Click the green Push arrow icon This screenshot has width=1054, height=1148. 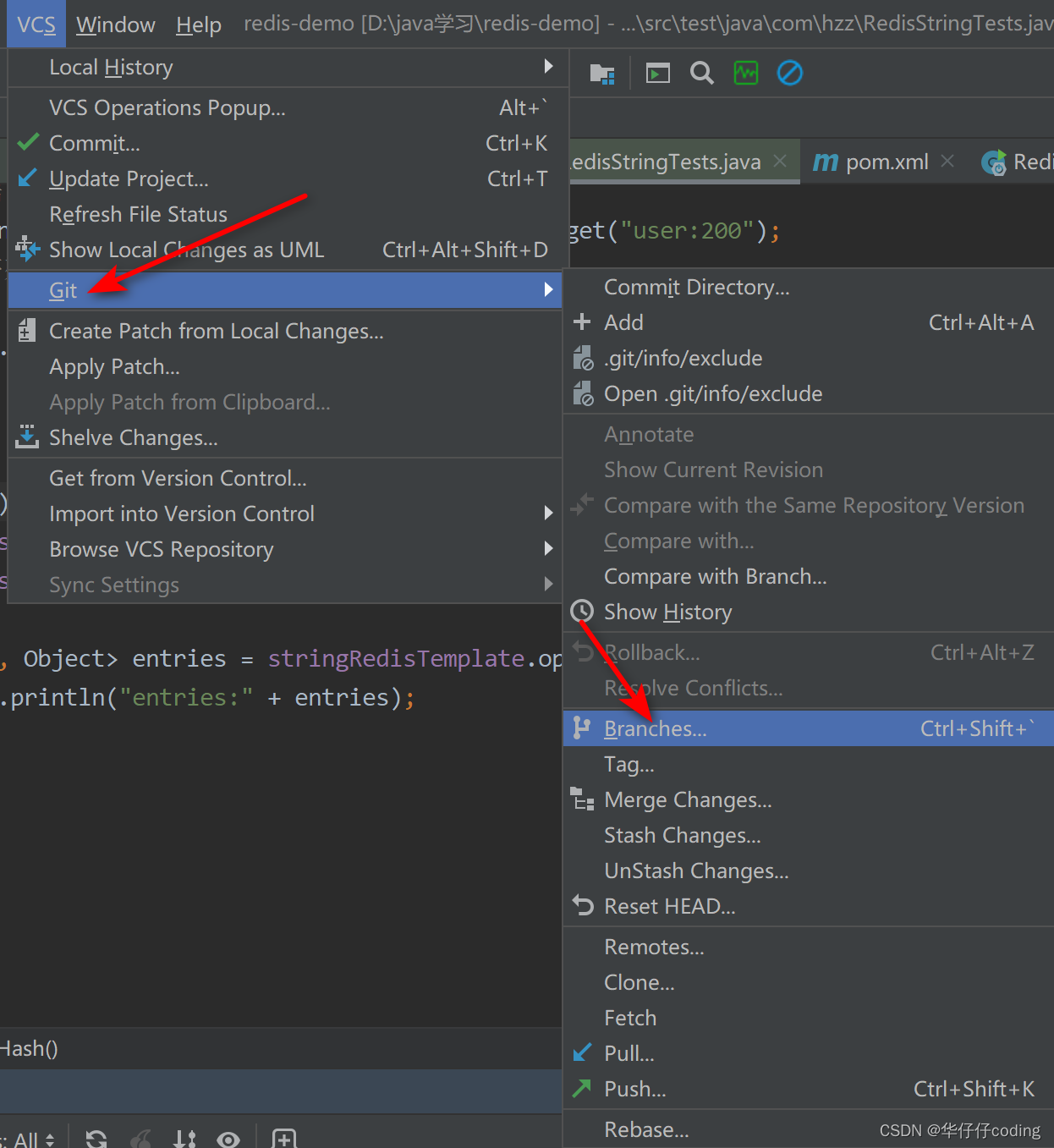click(582, 1088)
